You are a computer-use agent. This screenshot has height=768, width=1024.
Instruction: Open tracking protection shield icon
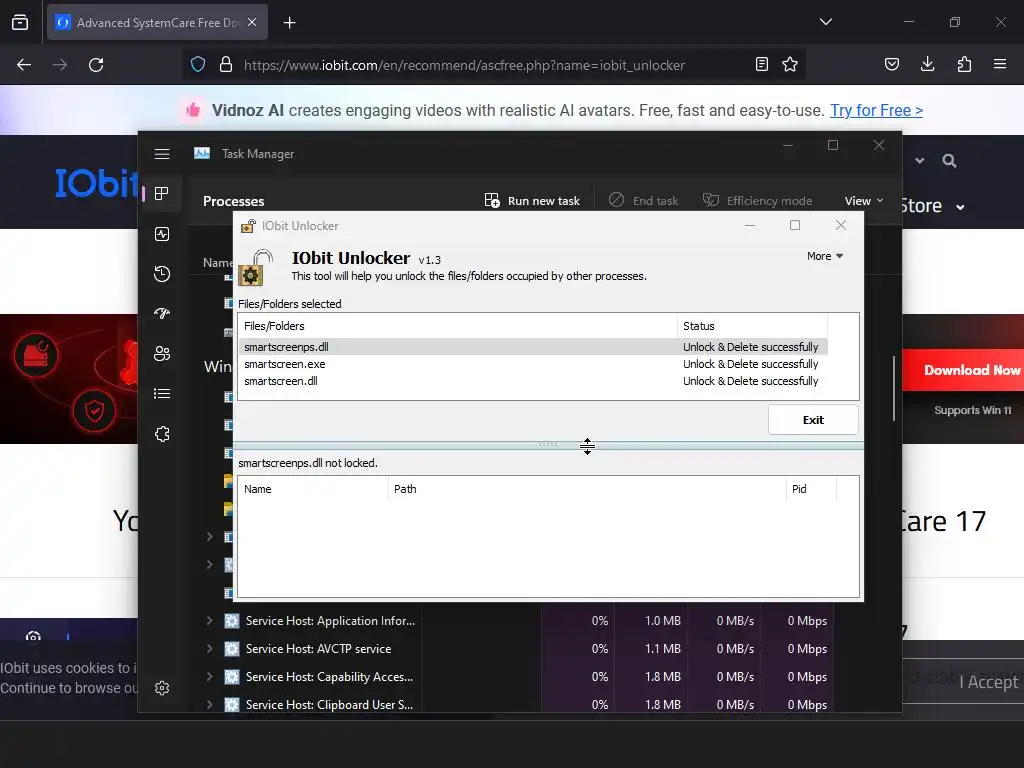tap(198, 65)
